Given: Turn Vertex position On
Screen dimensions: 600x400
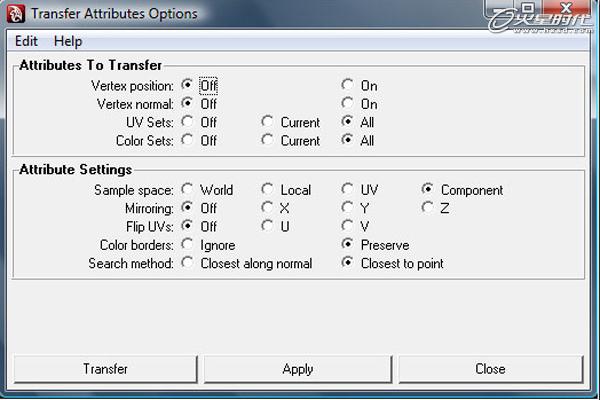Looking at the screenshot, I should point(348,85).
